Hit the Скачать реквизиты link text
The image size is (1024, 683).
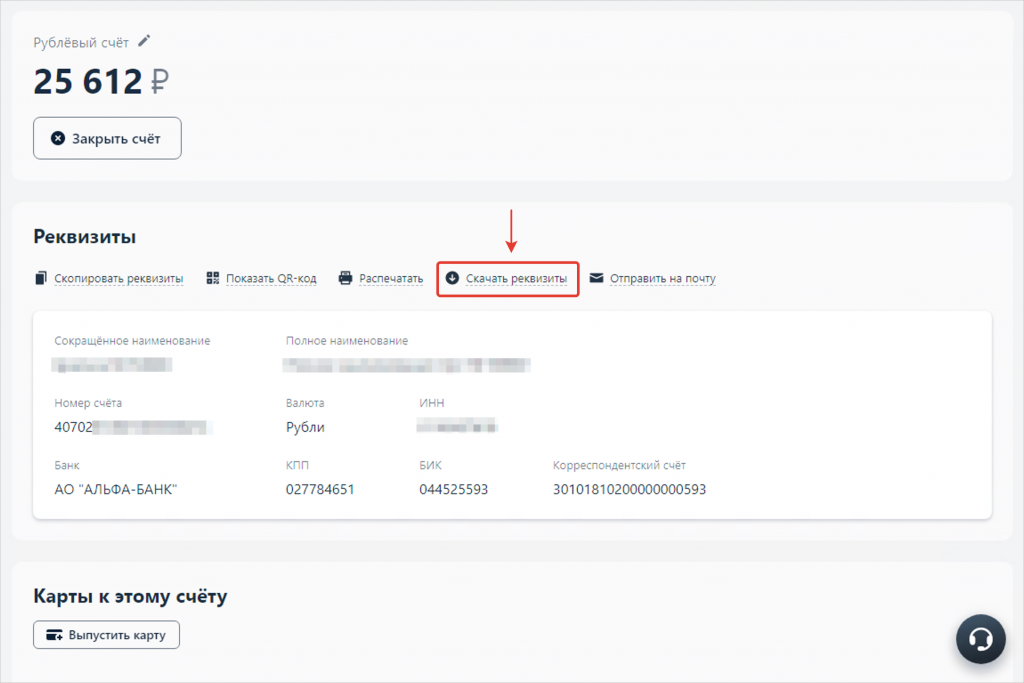click(516, 278)
